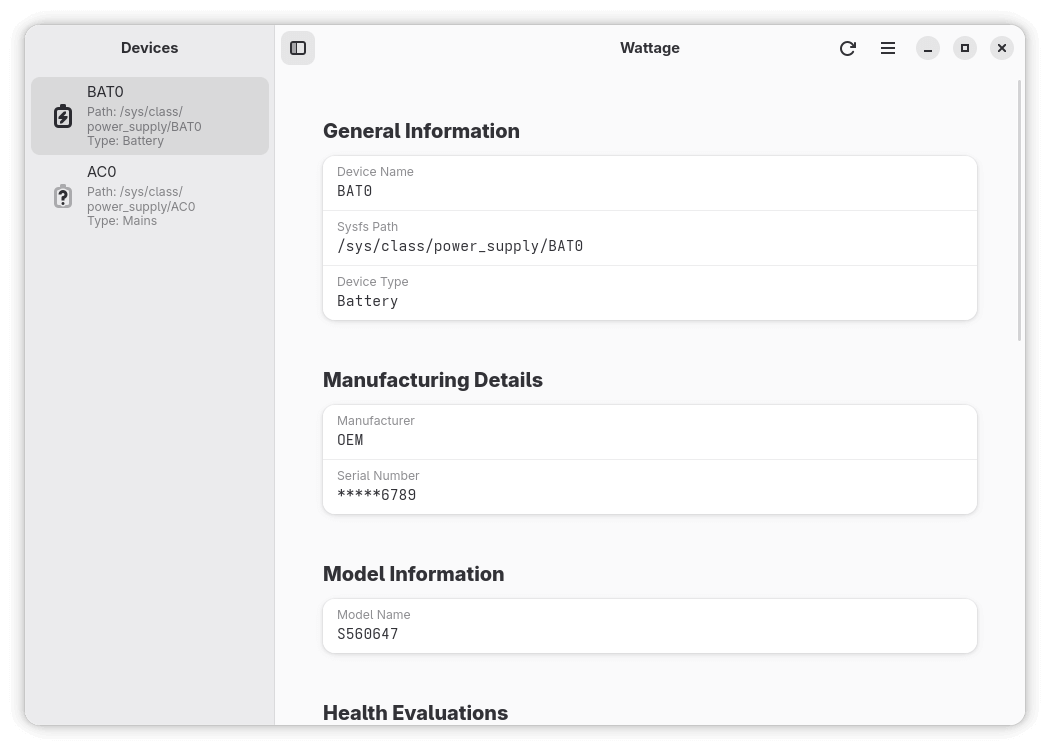This screenshot has height=750, width=1050.
Task: Click the Sysfs Path row
Action: pyautogui.click(x=649, y=238)
